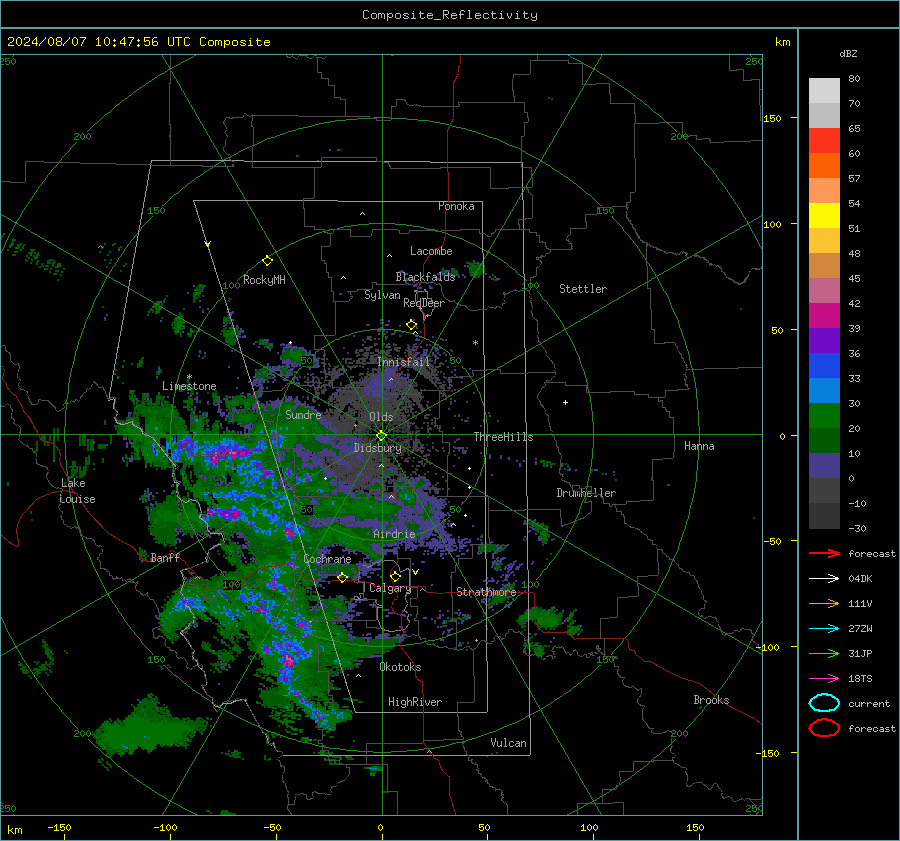Click the 18TS legend label
This screenshot has width=900, height=841.
click(860, 679)
